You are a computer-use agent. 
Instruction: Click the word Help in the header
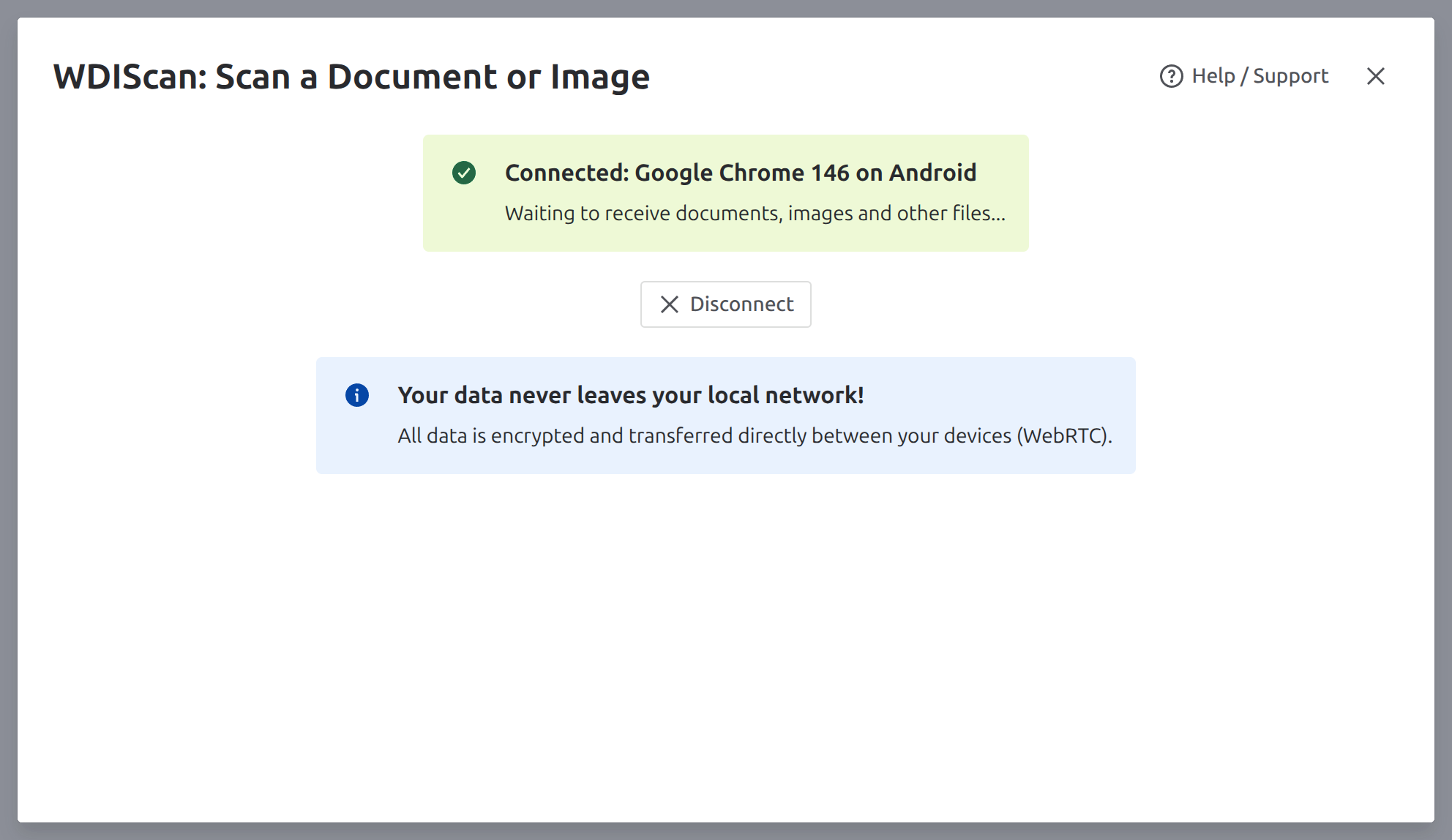point(1213,76)
